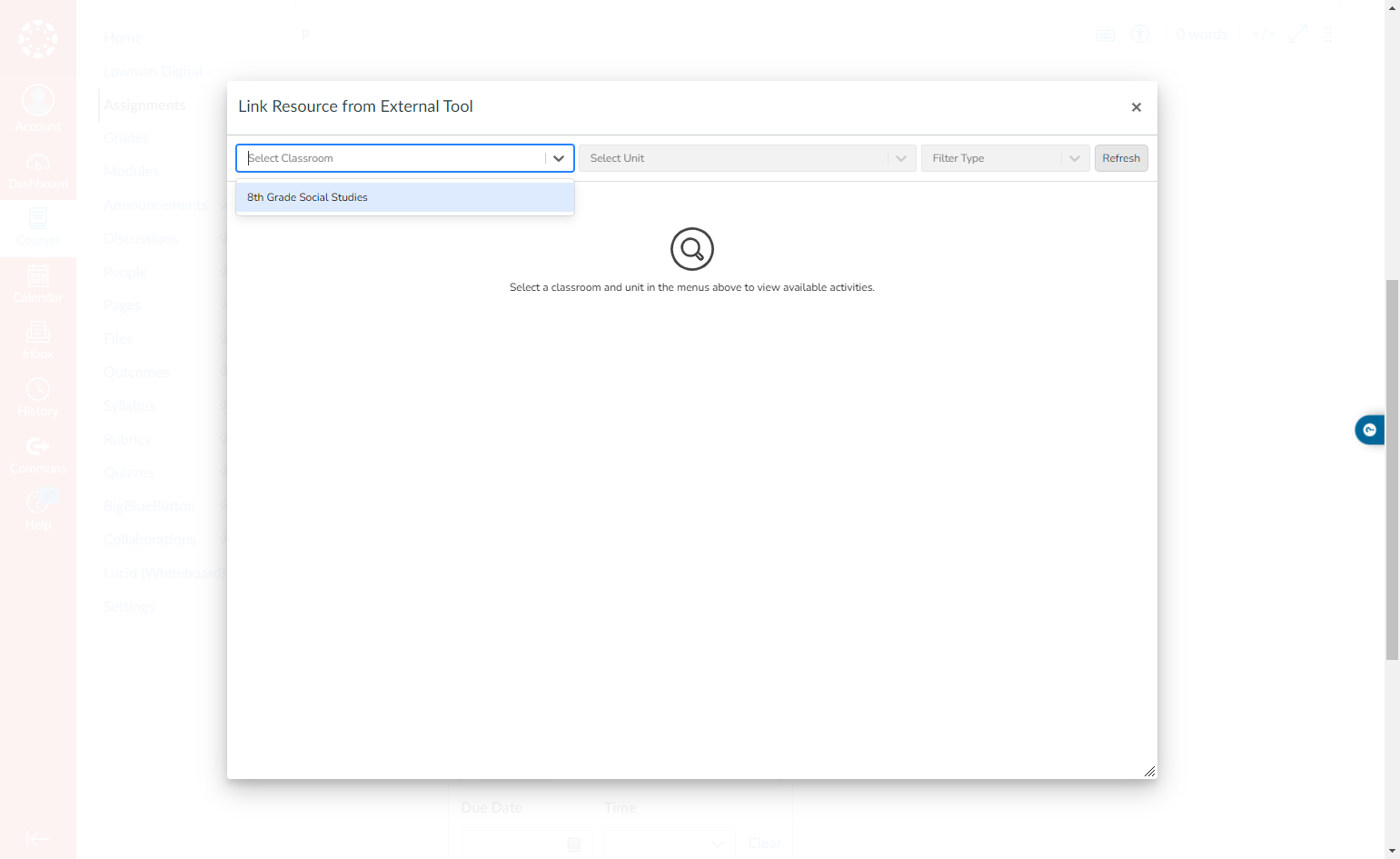The height and width of the screenshot is (859, 1400).
Task: Click the dialog resize handle corner
Action: point(1149,771)
